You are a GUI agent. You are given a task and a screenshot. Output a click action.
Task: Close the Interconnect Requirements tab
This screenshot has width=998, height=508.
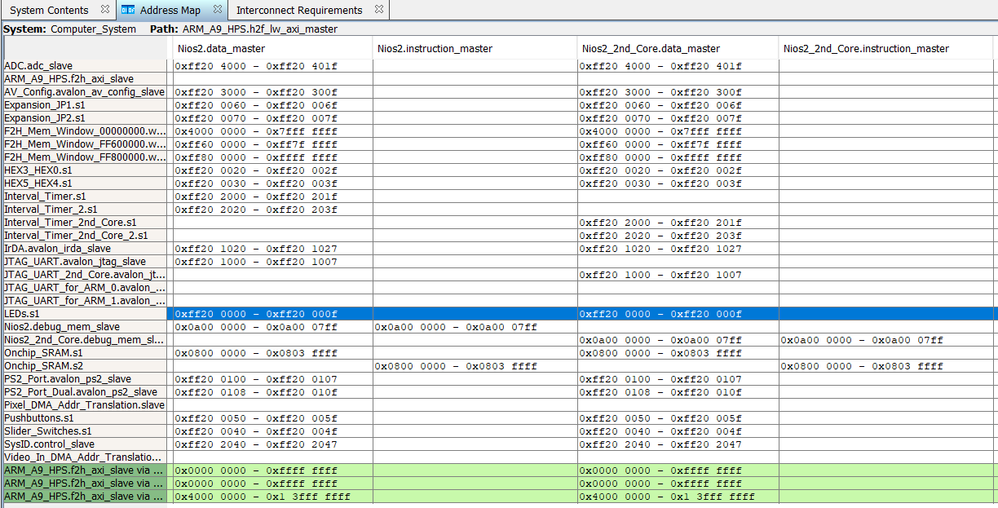379,10
